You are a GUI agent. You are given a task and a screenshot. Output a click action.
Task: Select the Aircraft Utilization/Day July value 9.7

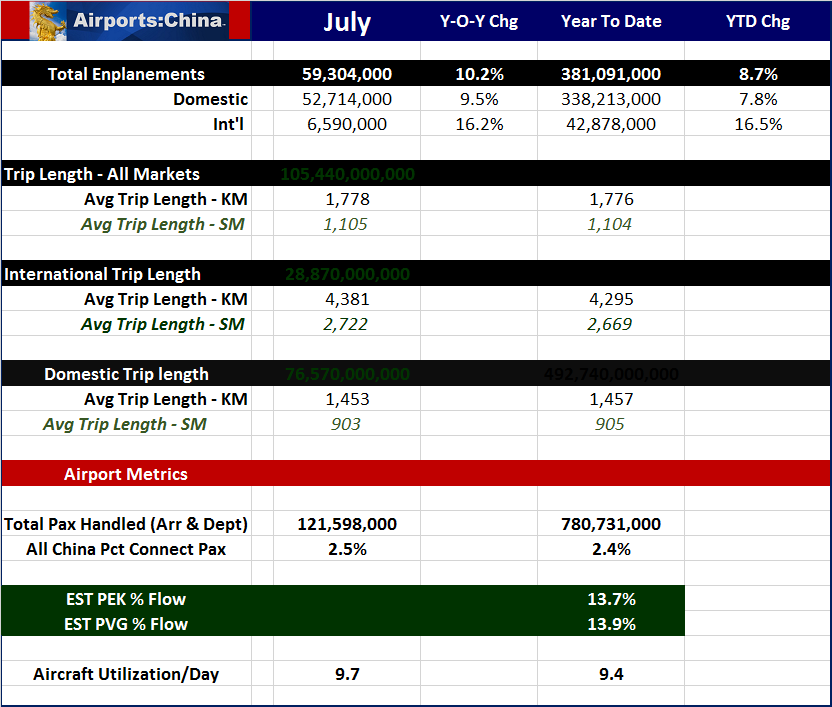(x=347, y=674)
